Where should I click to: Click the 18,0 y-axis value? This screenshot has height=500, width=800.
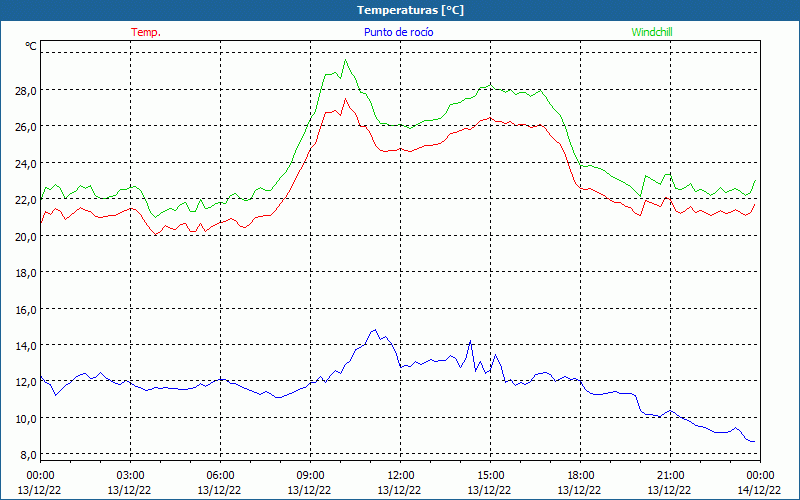point(26,272)
